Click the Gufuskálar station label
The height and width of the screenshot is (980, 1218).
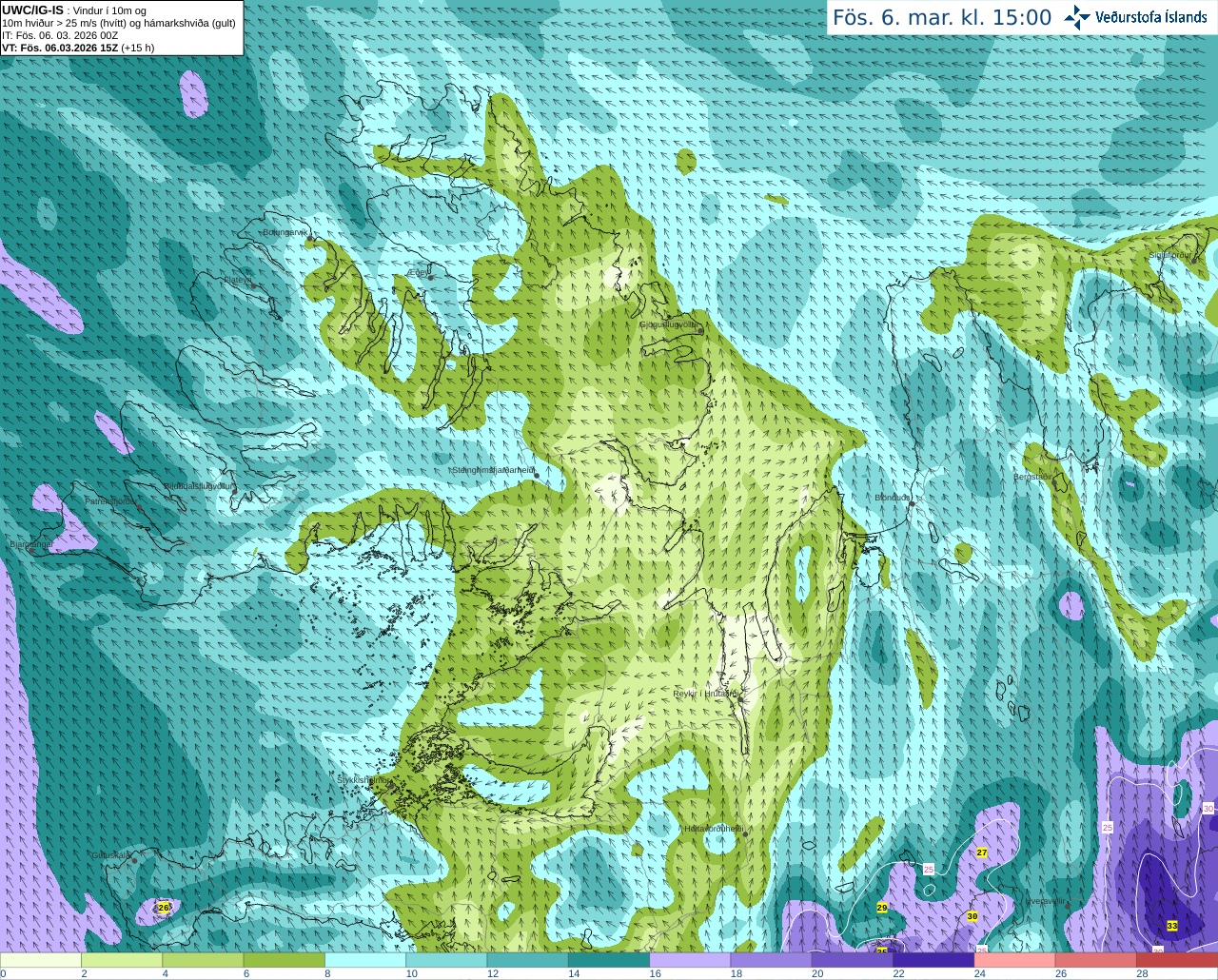click(x=110, y=855)
